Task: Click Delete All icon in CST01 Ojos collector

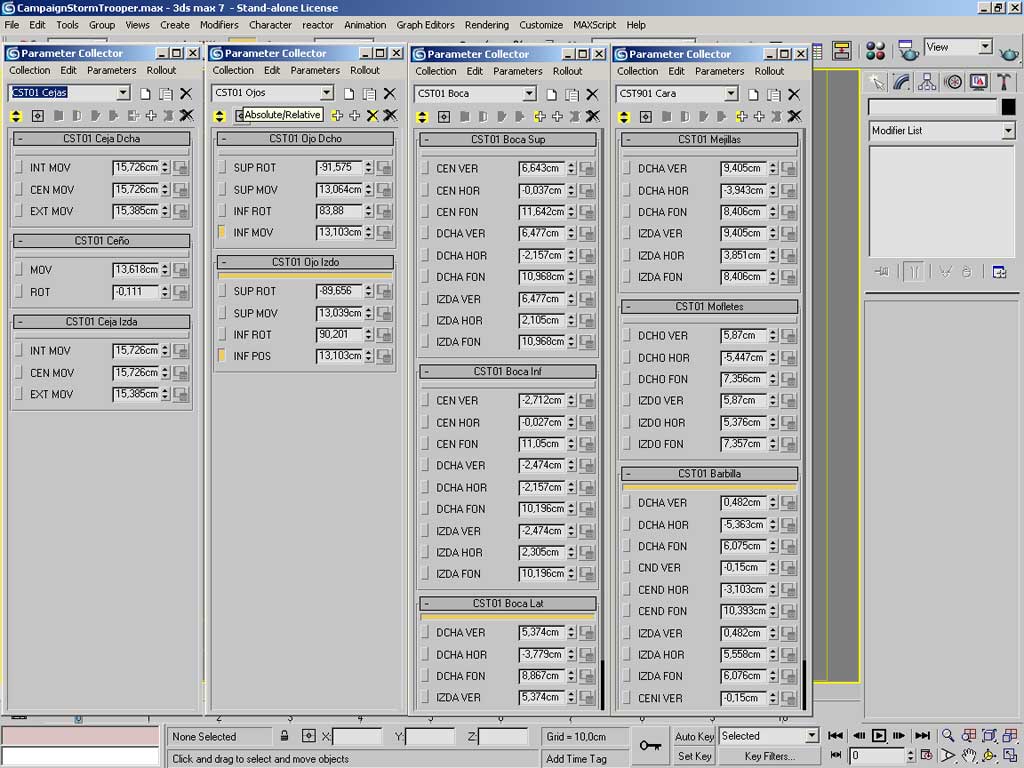Action: (x=390, y=116)
